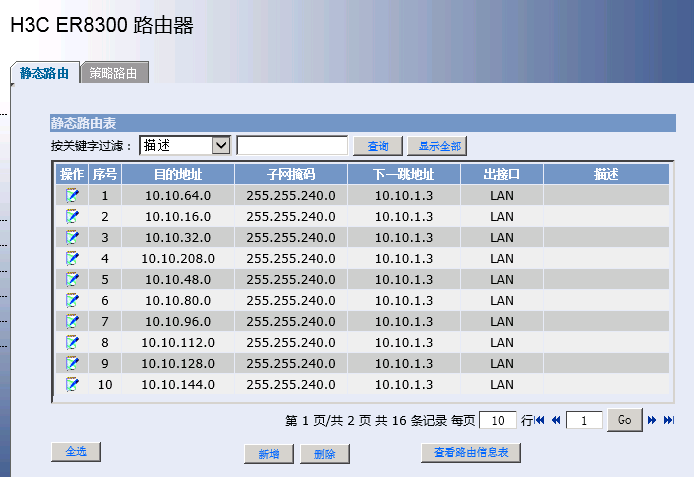The image size is (694, 477).
Task: Edit the route 10.10.16.0 row icon
Action: pos(72,216)
